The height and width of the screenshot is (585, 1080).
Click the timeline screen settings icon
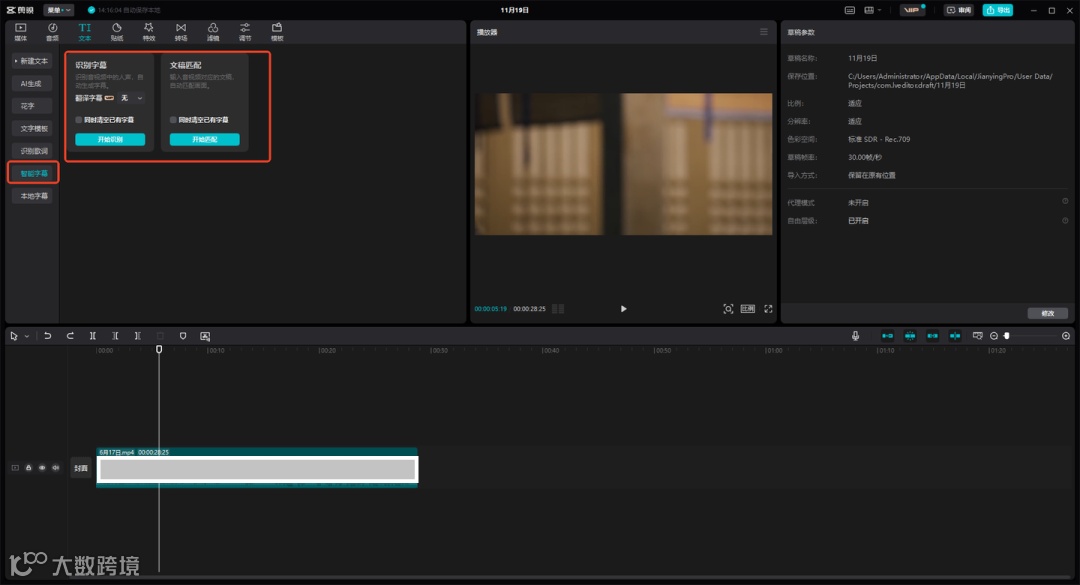977,336
